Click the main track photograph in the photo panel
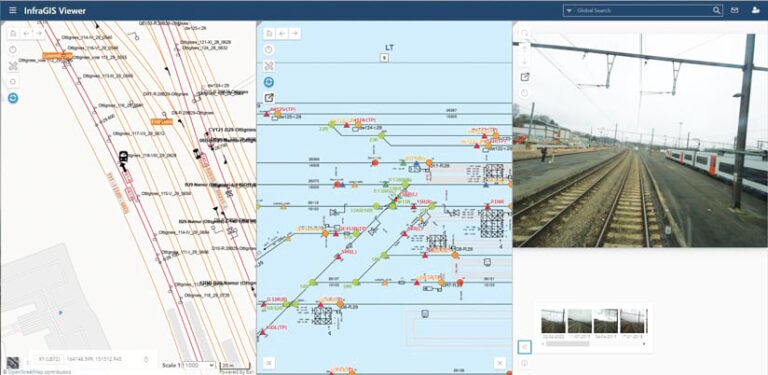This screenshot has width=768, height=375. [x=640, y=140]
